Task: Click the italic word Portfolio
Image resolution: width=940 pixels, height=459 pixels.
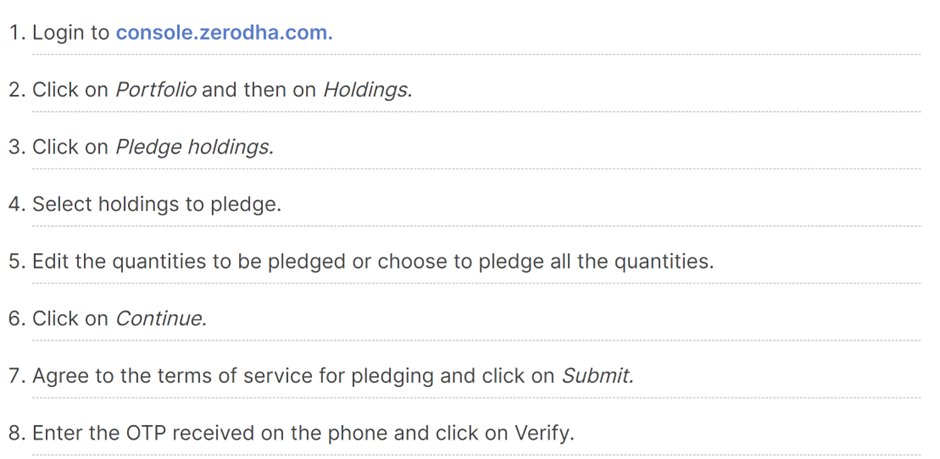Action: click(156, 90)
